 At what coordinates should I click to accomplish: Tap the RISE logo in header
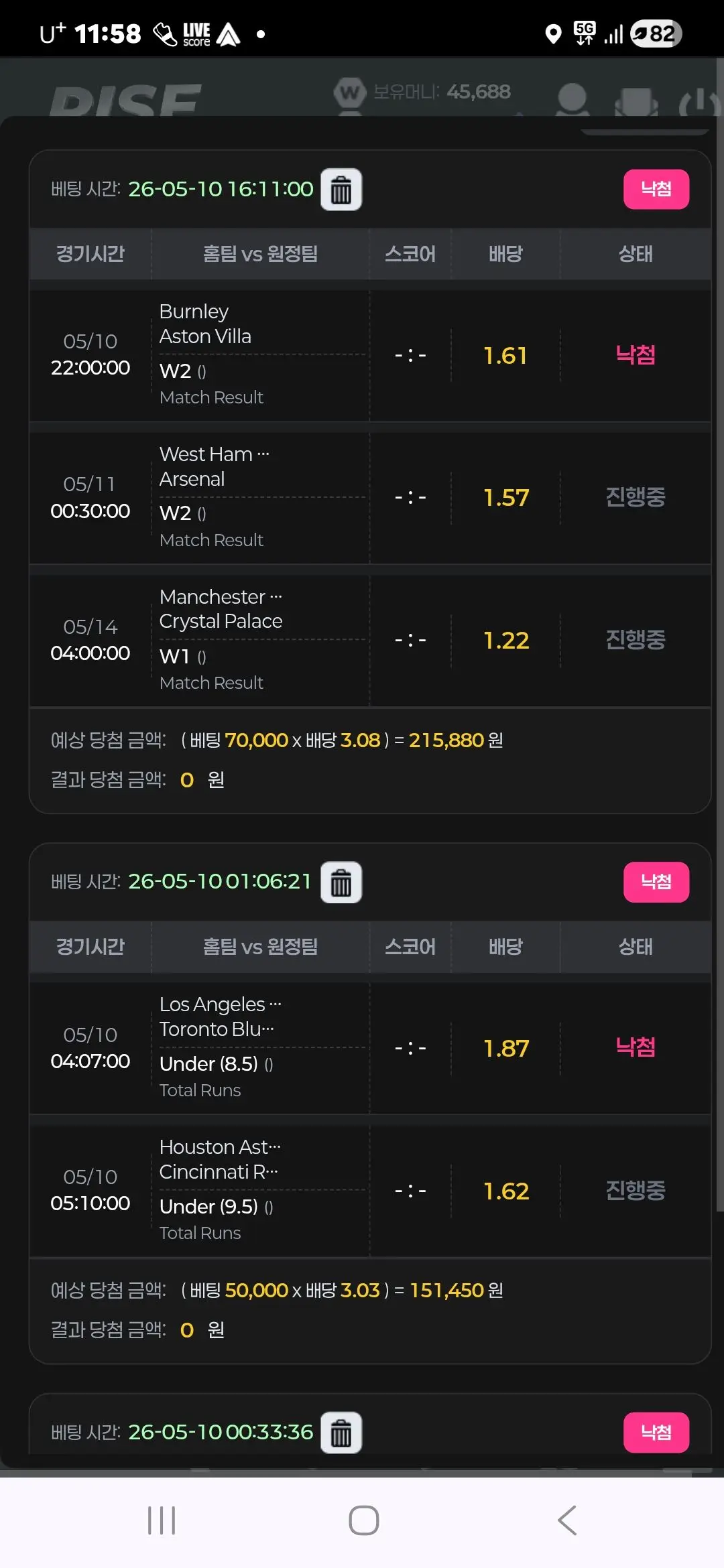click(125, 99)
